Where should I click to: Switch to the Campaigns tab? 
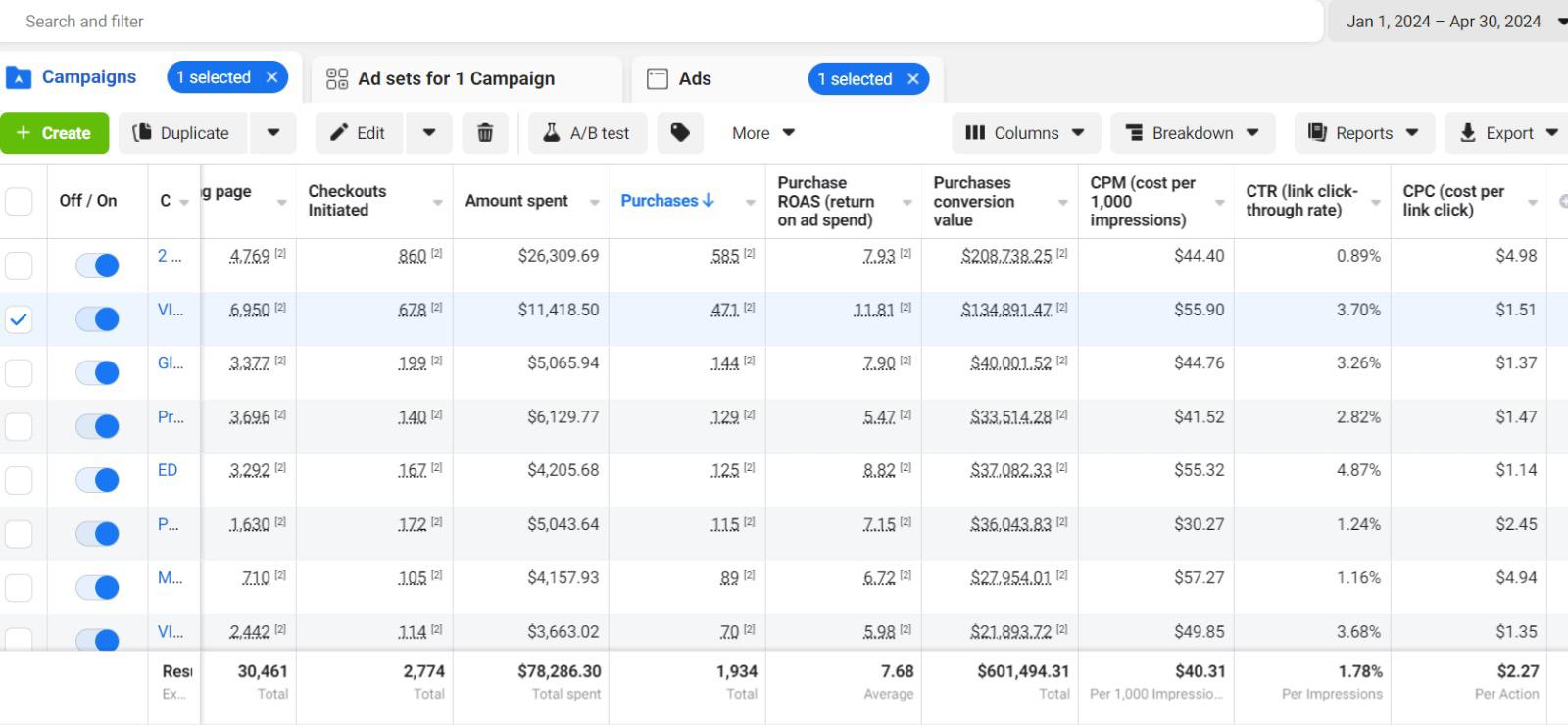tap(88, 77)
